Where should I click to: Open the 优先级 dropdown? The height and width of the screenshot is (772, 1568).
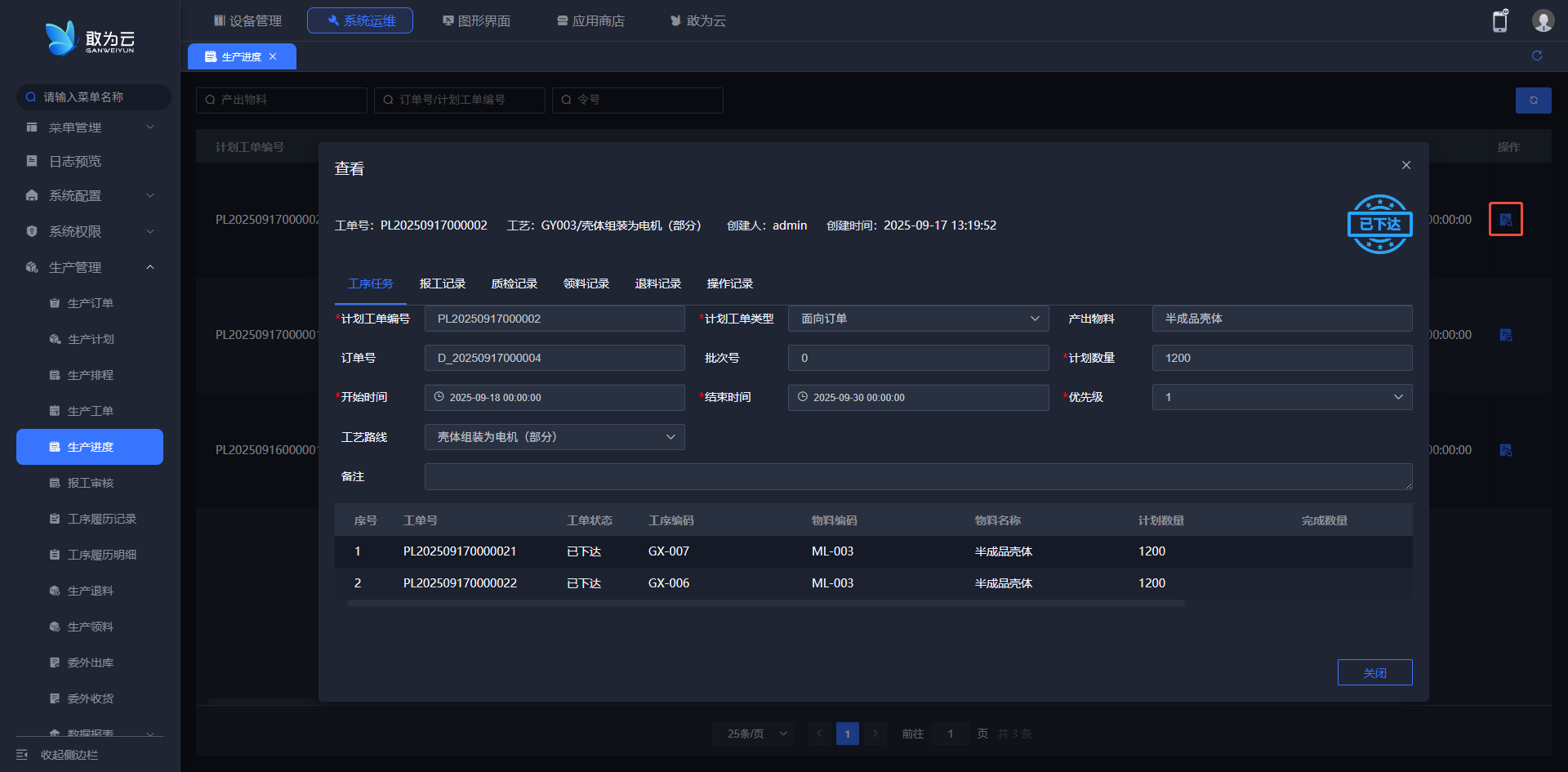pos(1281,397)
